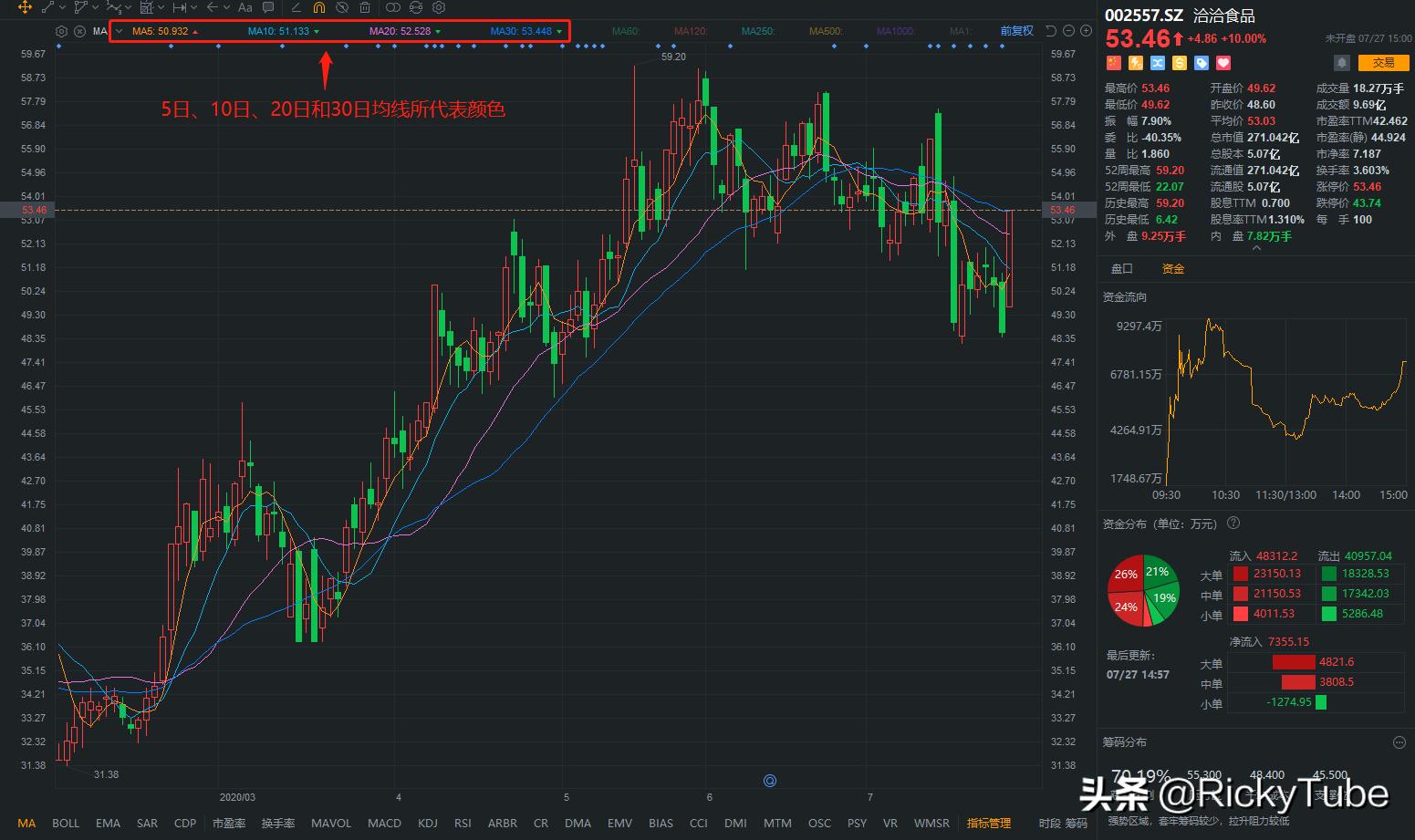Click the MA30 value legend
The height and width of the screenshot is (840, 1415).
pyautogui.click(x=521, y=31)
